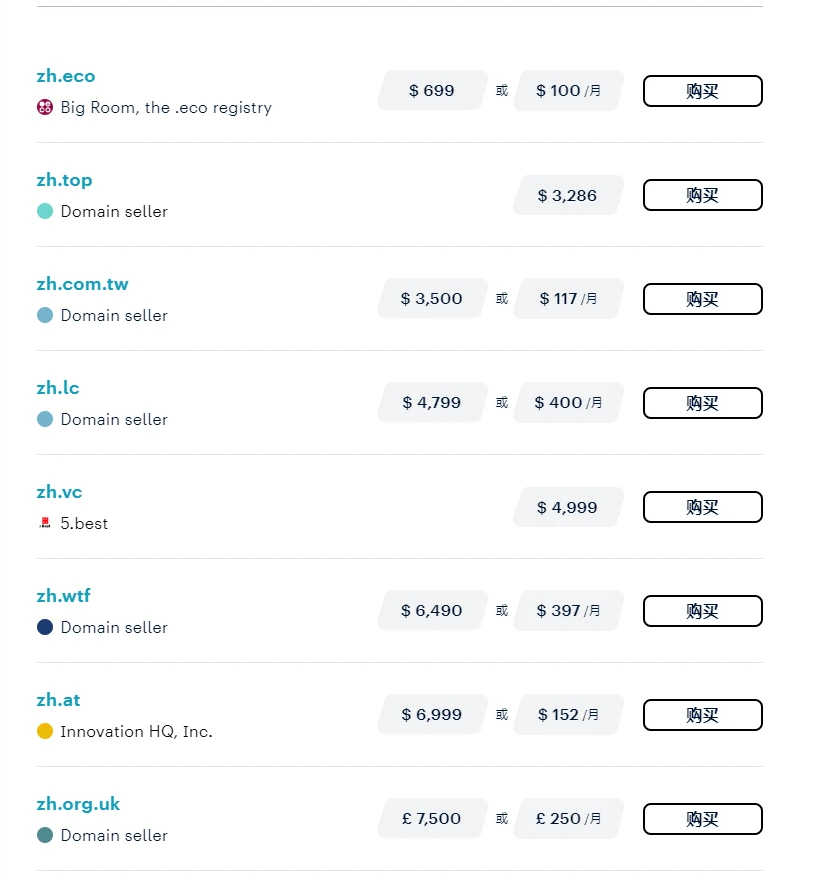Screen dimensions: 817x873
Task: Select the $ 100 per month option
Action: 568,91
